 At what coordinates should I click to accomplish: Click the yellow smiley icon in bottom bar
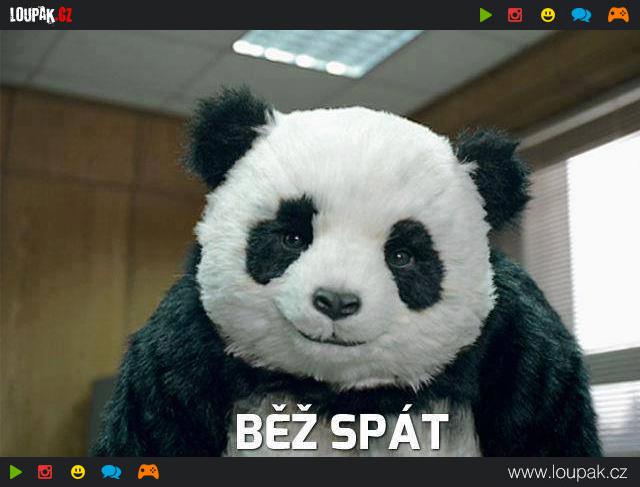pyautogui.click(x=78, y=472)
